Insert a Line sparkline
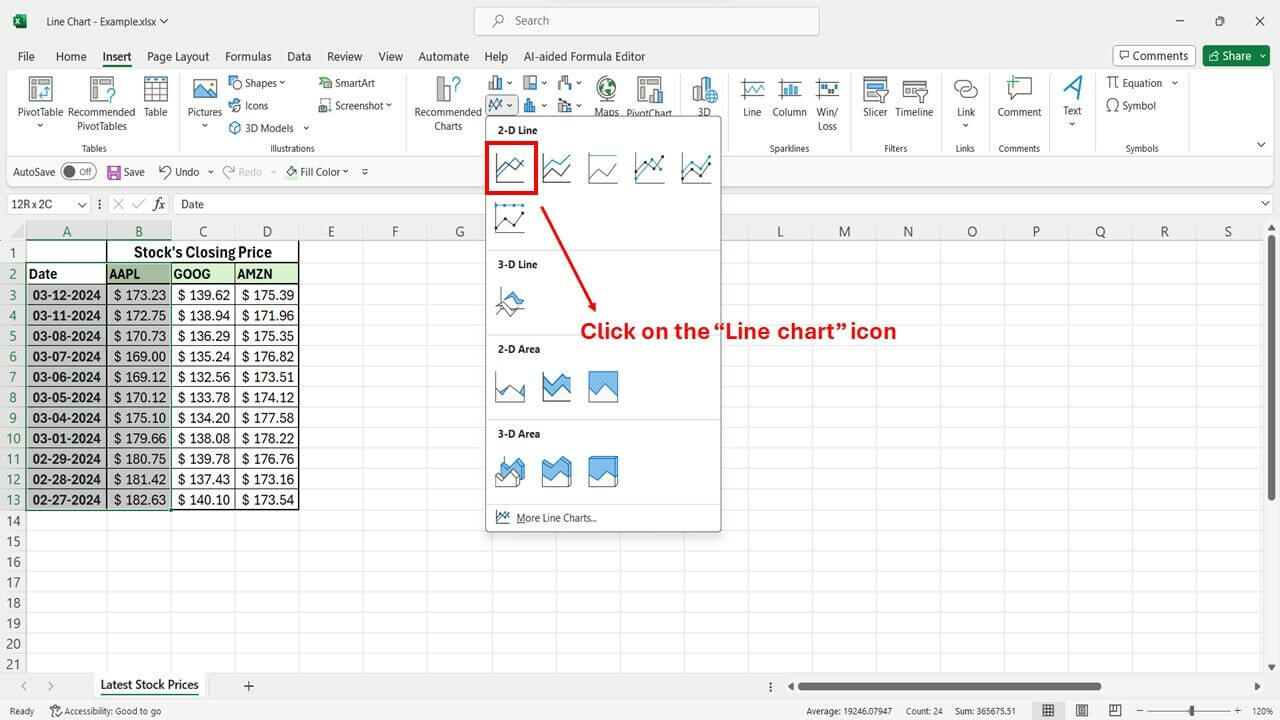Screen dimensions: 1280x720 tap(752, 98)
